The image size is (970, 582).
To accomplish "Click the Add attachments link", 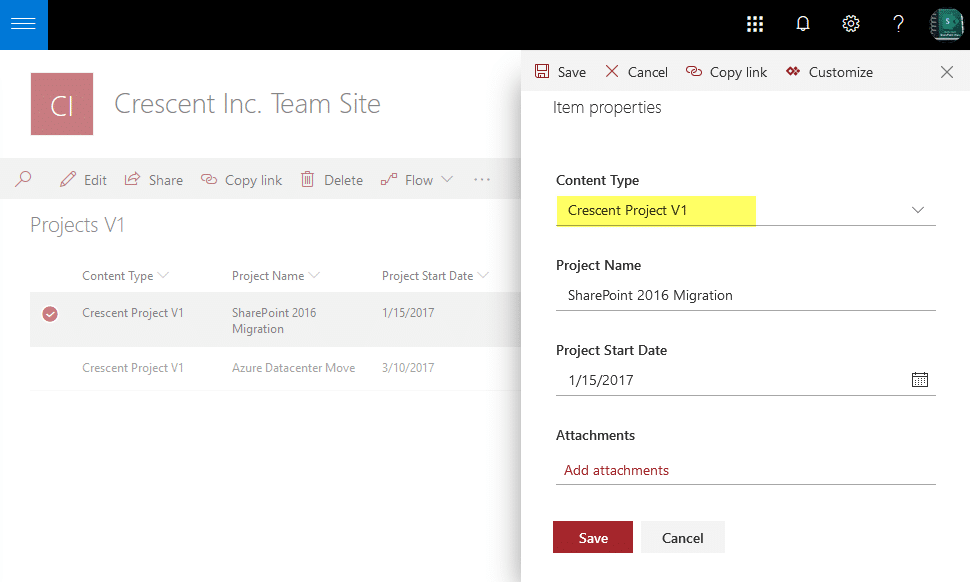I will click(x=615, y=469).
